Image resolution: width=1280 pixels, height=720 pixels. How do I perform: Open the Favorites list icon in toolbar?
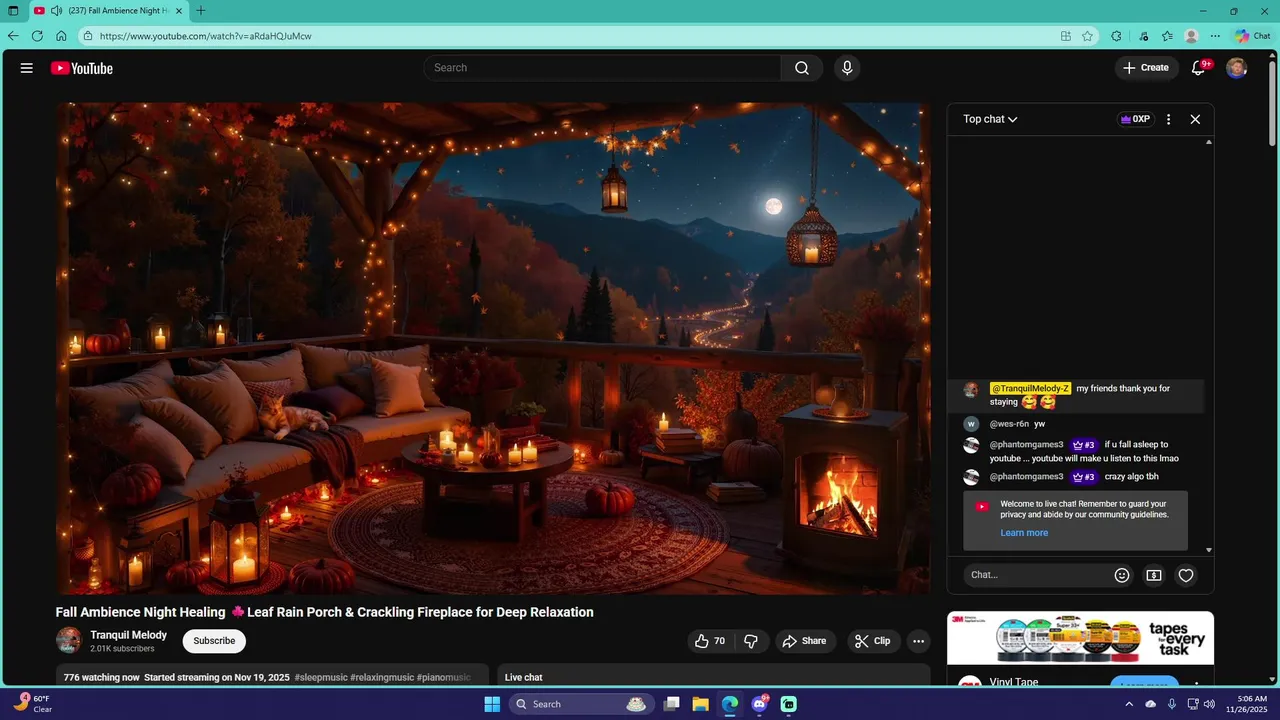pyautogui.click(x=1167, y=36)
